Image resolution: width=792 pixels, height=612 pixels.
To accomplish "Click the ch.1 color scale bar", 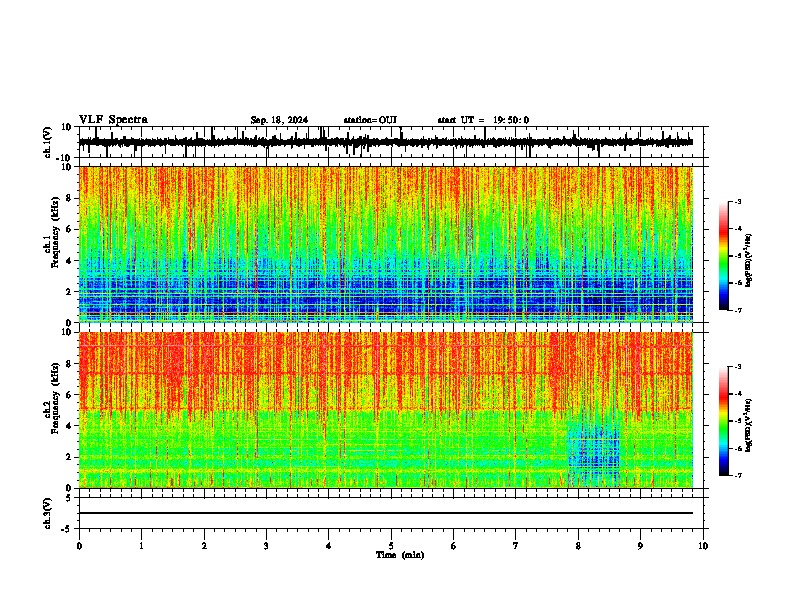I will (724, 256).
